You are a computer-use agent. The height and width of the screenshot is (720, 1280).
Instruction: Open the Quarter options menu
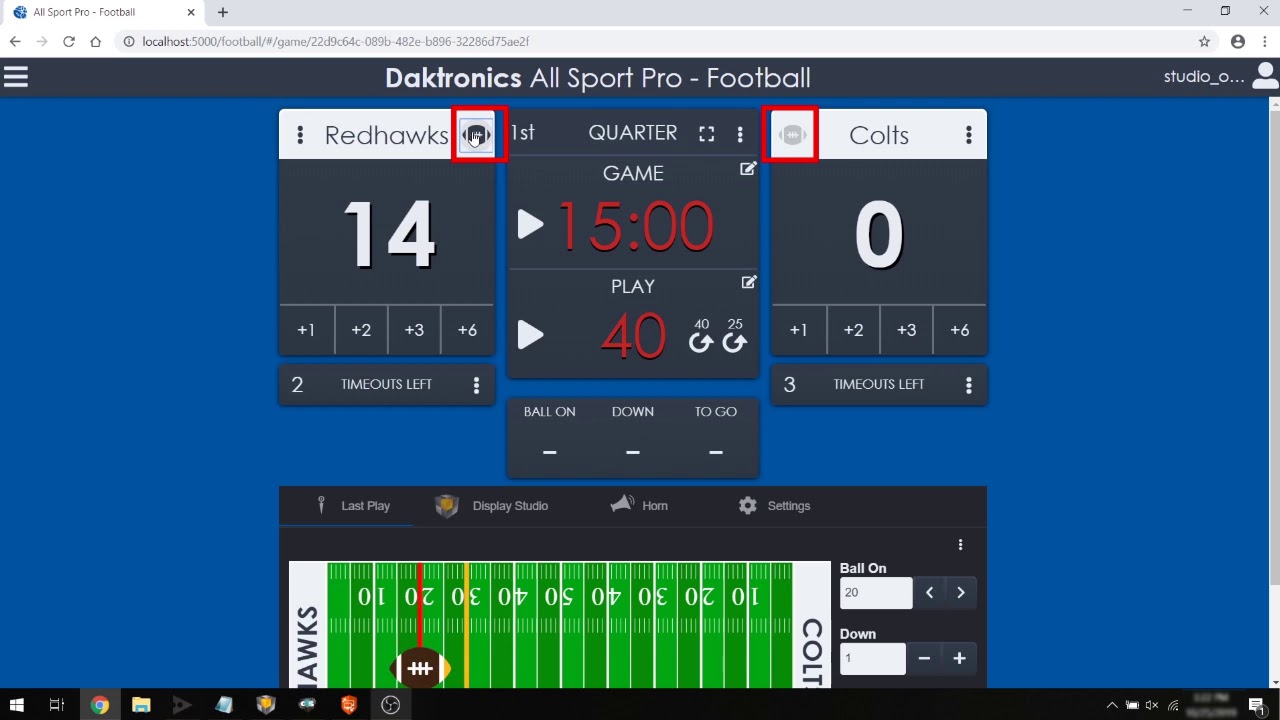pyautogui.click(x=740, y=134)
